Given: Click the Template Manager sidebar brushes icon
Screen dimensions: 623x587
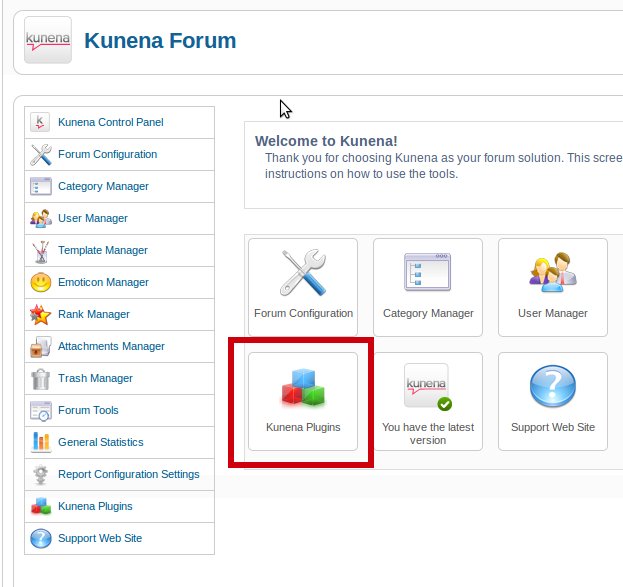Looking at the screenshot, I should (41, 252).
